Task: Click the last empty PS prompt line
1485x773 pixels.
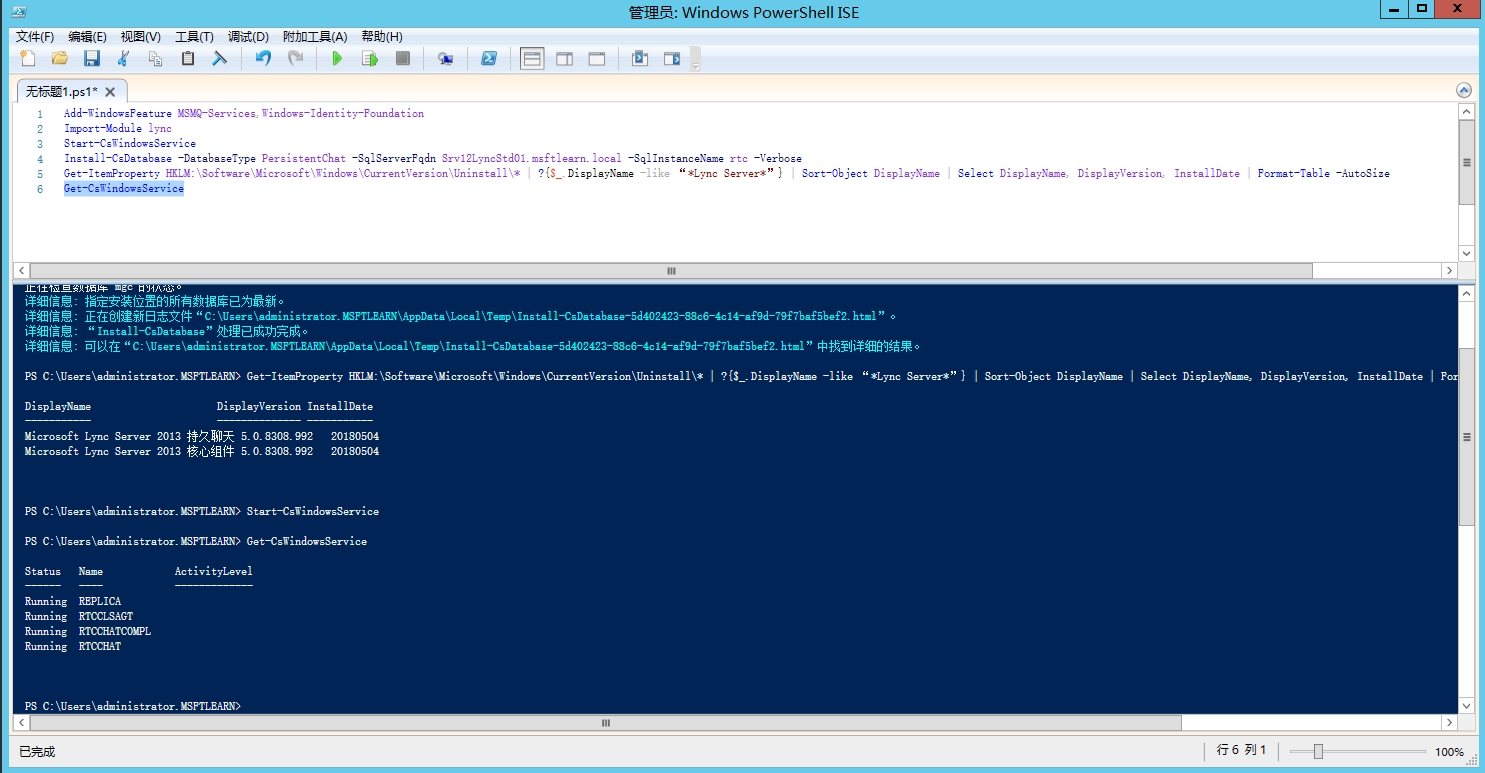Action: pos(133,707)
